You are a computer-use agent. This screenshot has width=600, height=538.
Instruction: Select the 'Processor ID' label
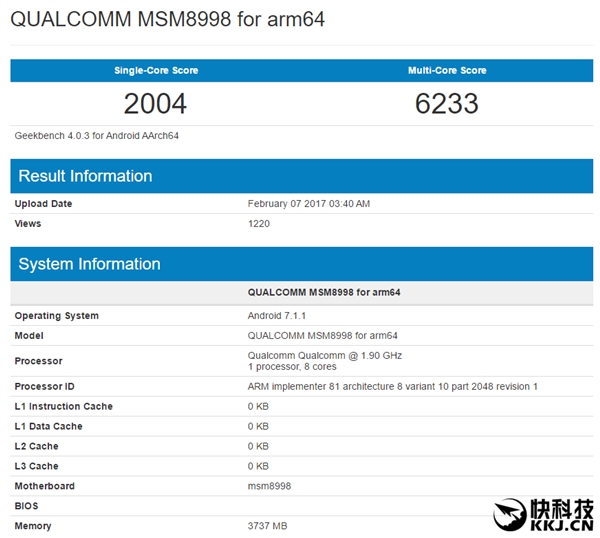[44, 386]
